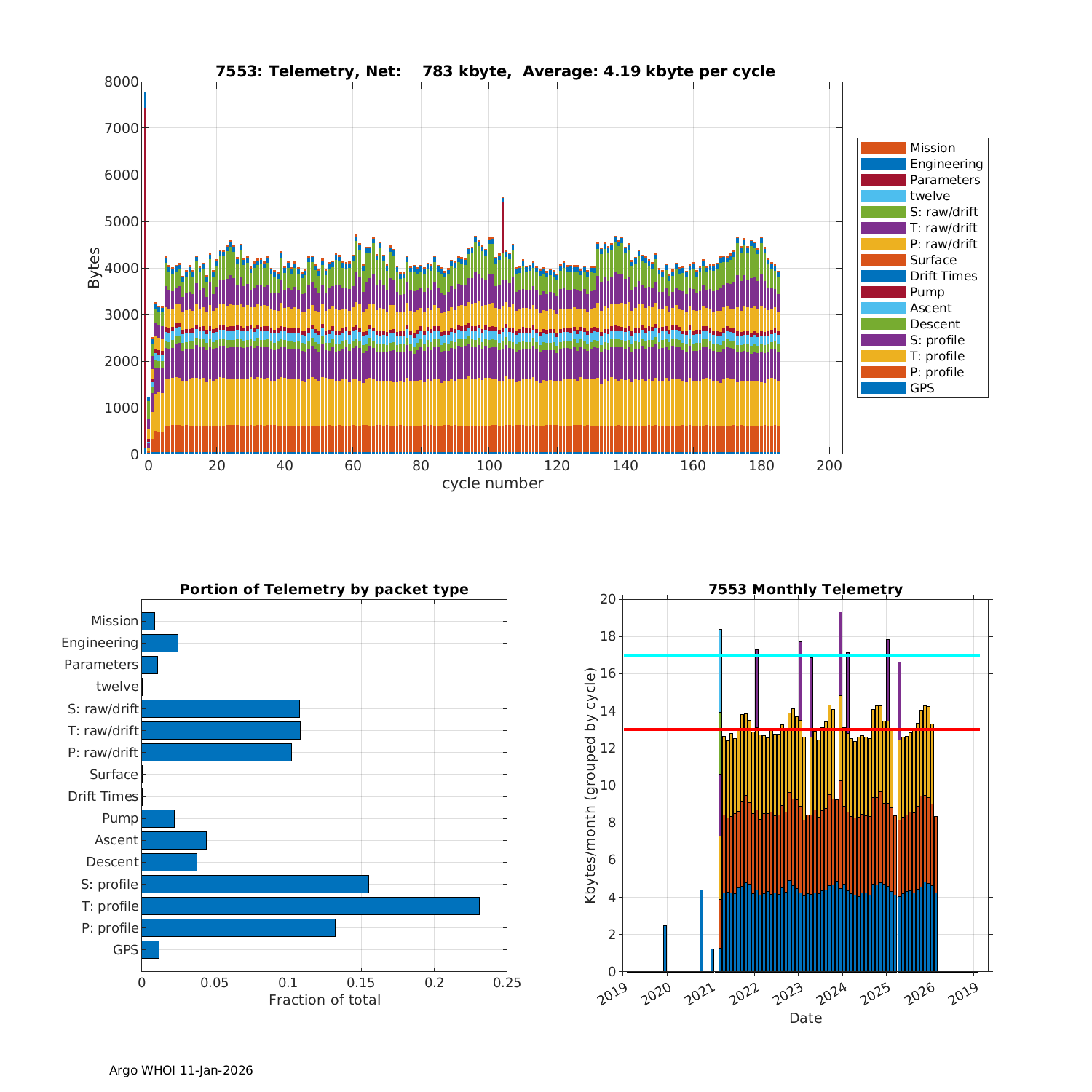The width and height of the screenshot is (1092, 1092).
Task: Click the twelve legend swatch
Action: [x=883, y=196]
